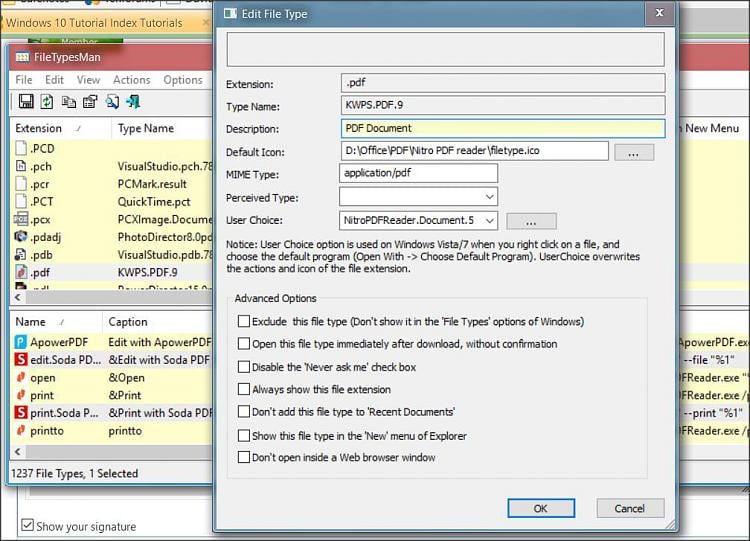Click left arrow of actions list scrollbar
The image size is (750, 541).
pos(18,452)
